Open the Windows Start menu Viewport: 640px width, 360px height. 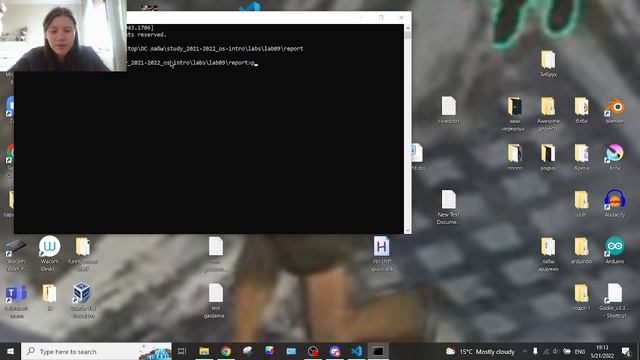pos(10,351)
